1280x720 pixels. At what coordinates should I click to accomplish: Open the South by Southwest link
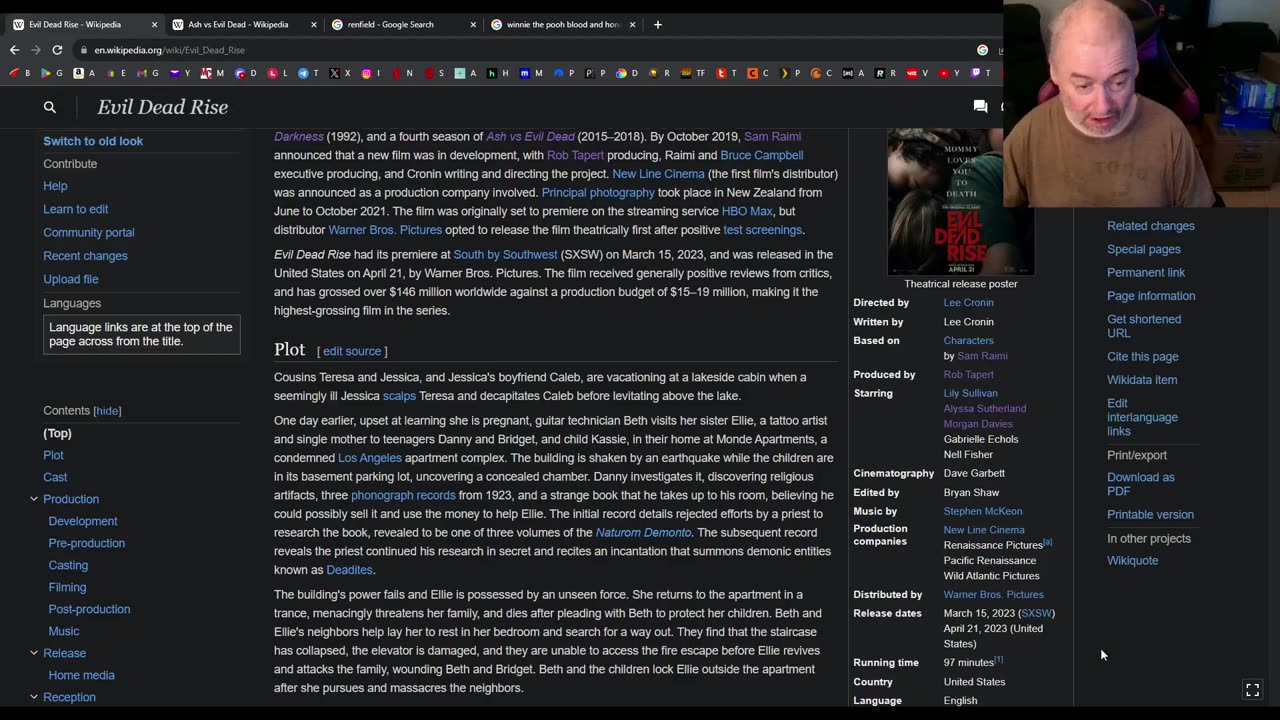click(505, 255)
